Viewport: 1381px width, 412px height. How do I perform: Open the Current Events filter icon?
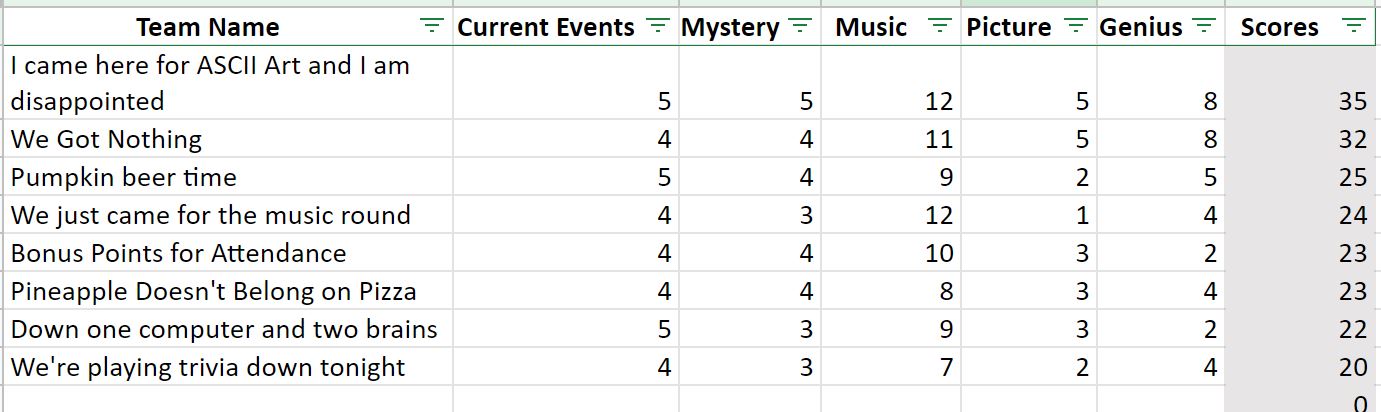pos(657,27)
